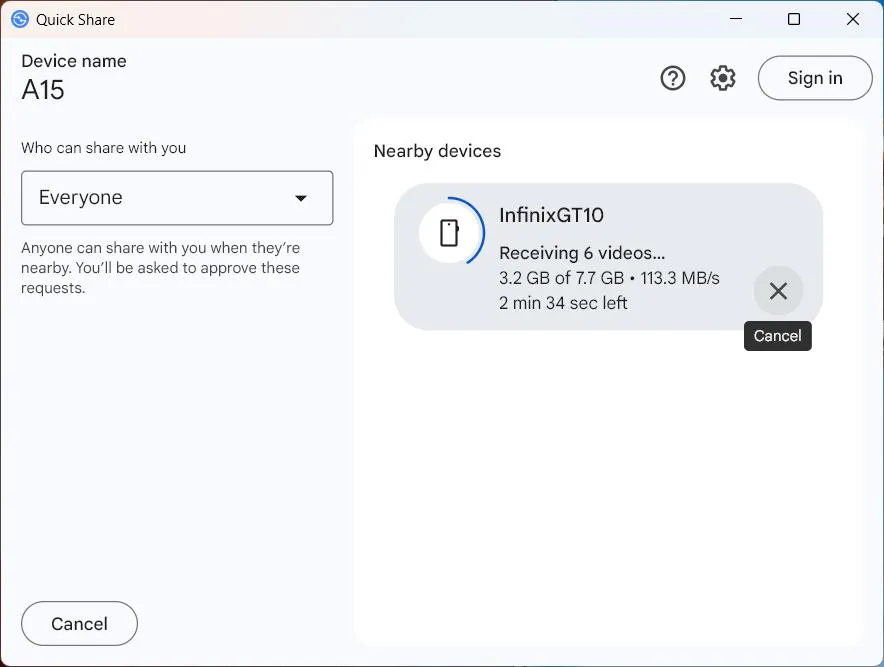Click the Sign in button
The width and height of the screenshot is (884, 667).
tap(815, 78)
